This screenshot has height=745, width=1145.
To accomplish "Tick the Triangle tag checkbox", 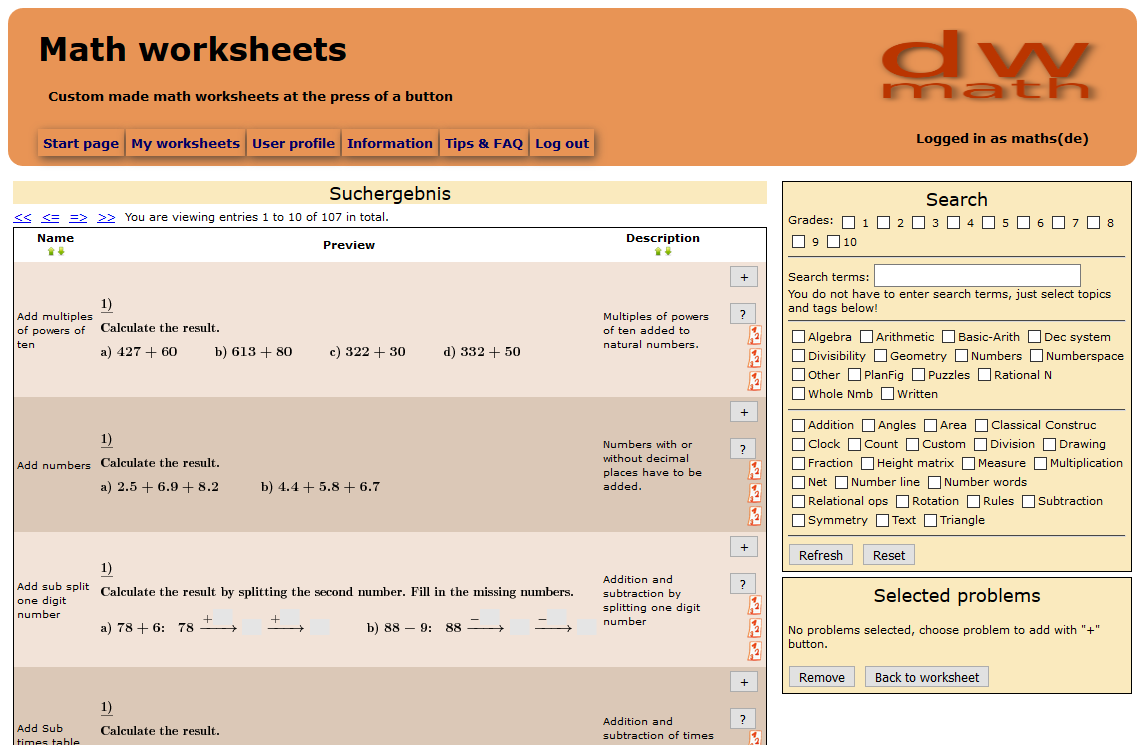I will point(930,520).
